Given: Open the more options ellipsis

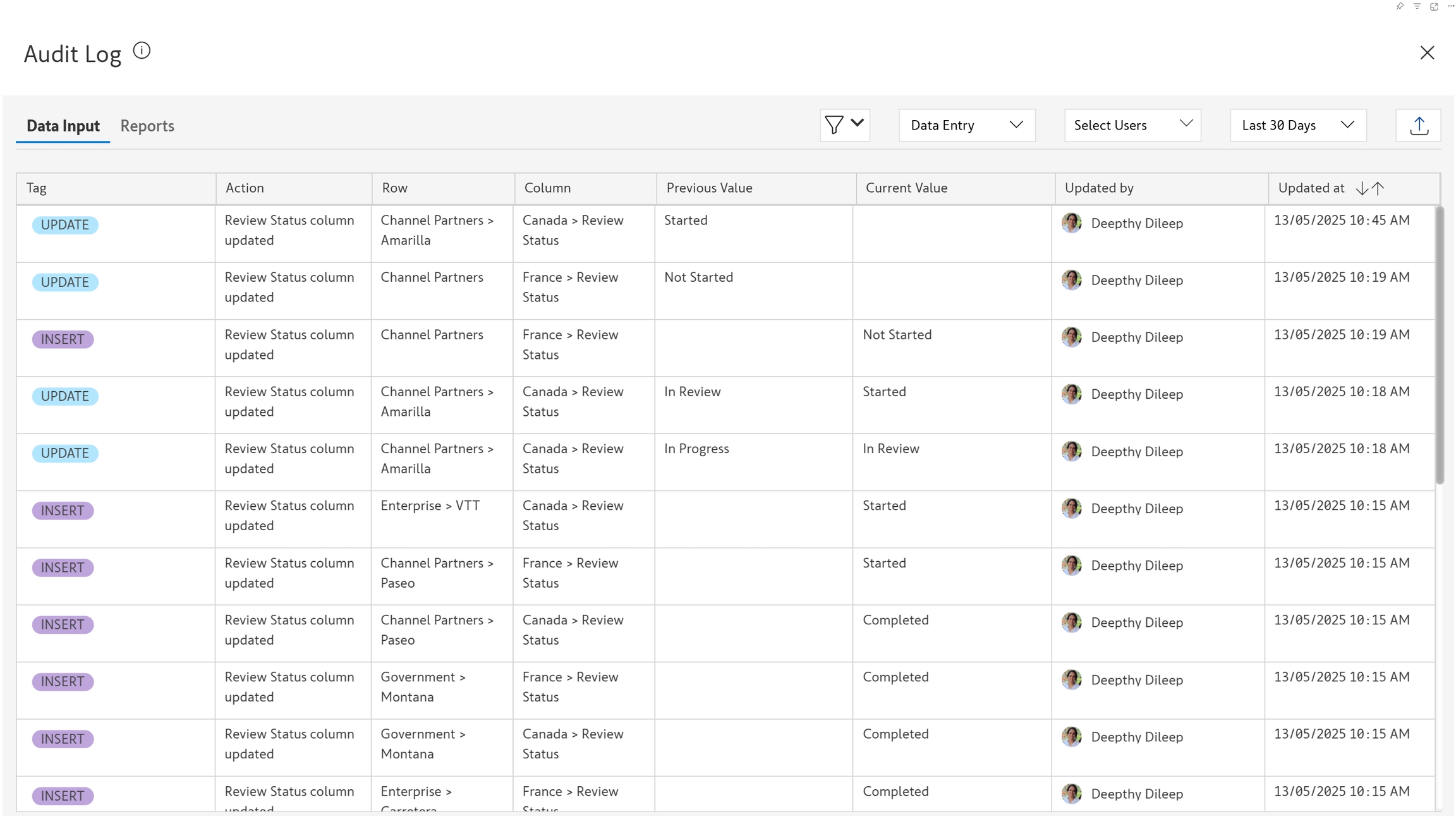Looking at the screenshot, I should point(1451,6).
